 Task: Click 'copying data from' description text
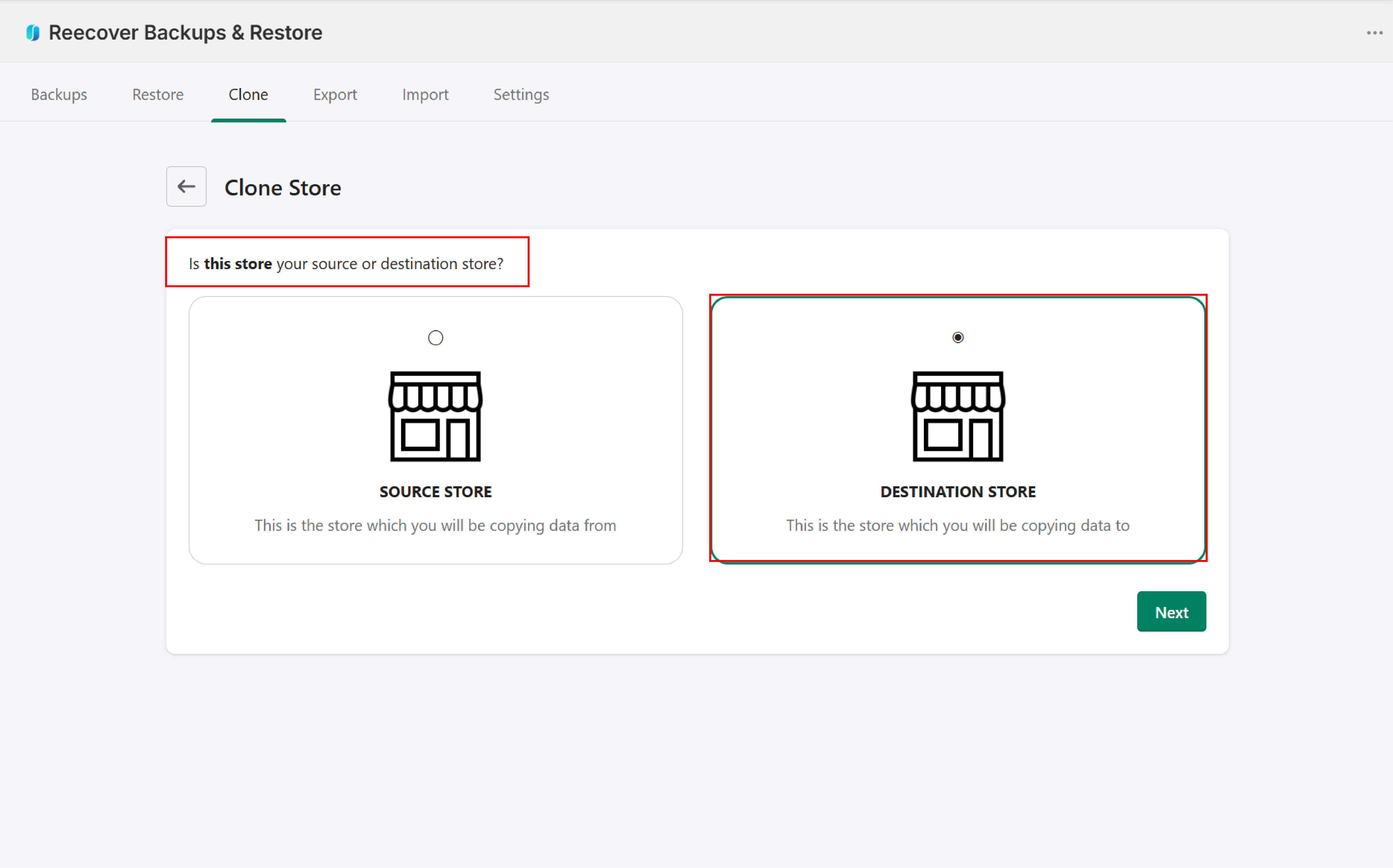(436, 525)
